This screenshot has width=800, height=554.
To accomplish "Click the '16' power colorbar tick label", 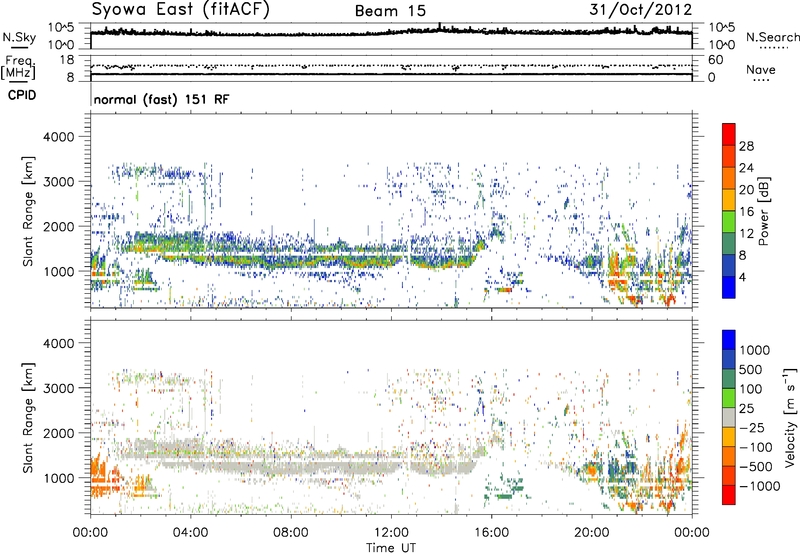I will [746, 212].
